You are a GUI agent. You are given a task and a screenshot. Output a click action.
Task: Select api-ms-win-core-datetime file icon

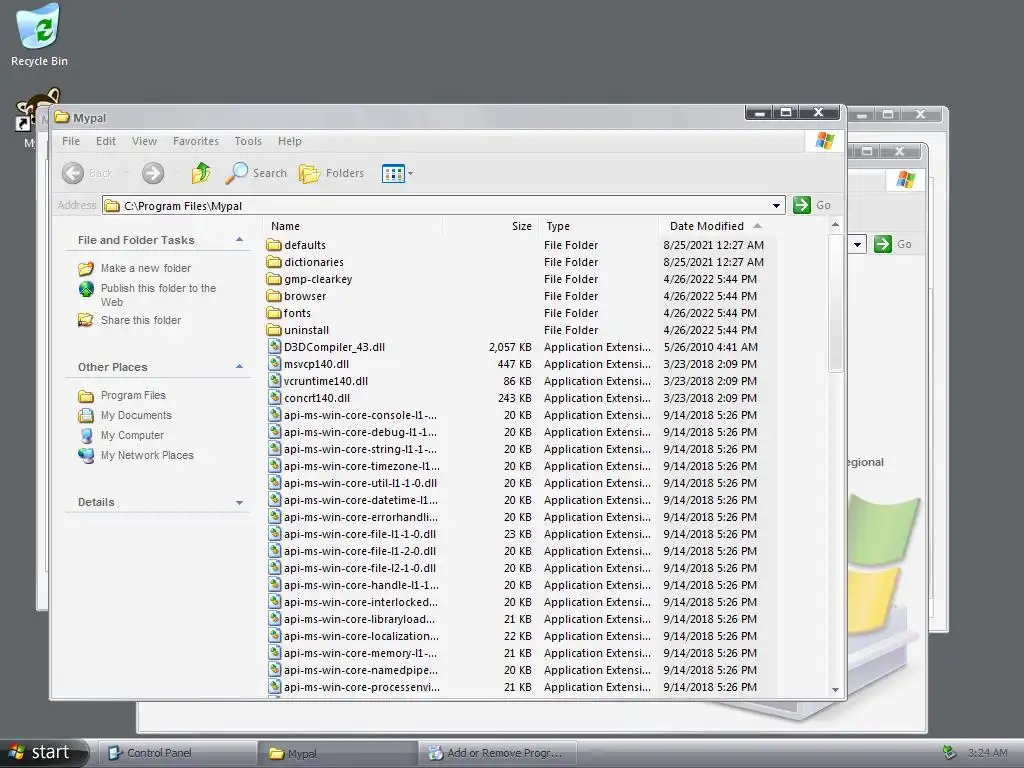[275, 500]
